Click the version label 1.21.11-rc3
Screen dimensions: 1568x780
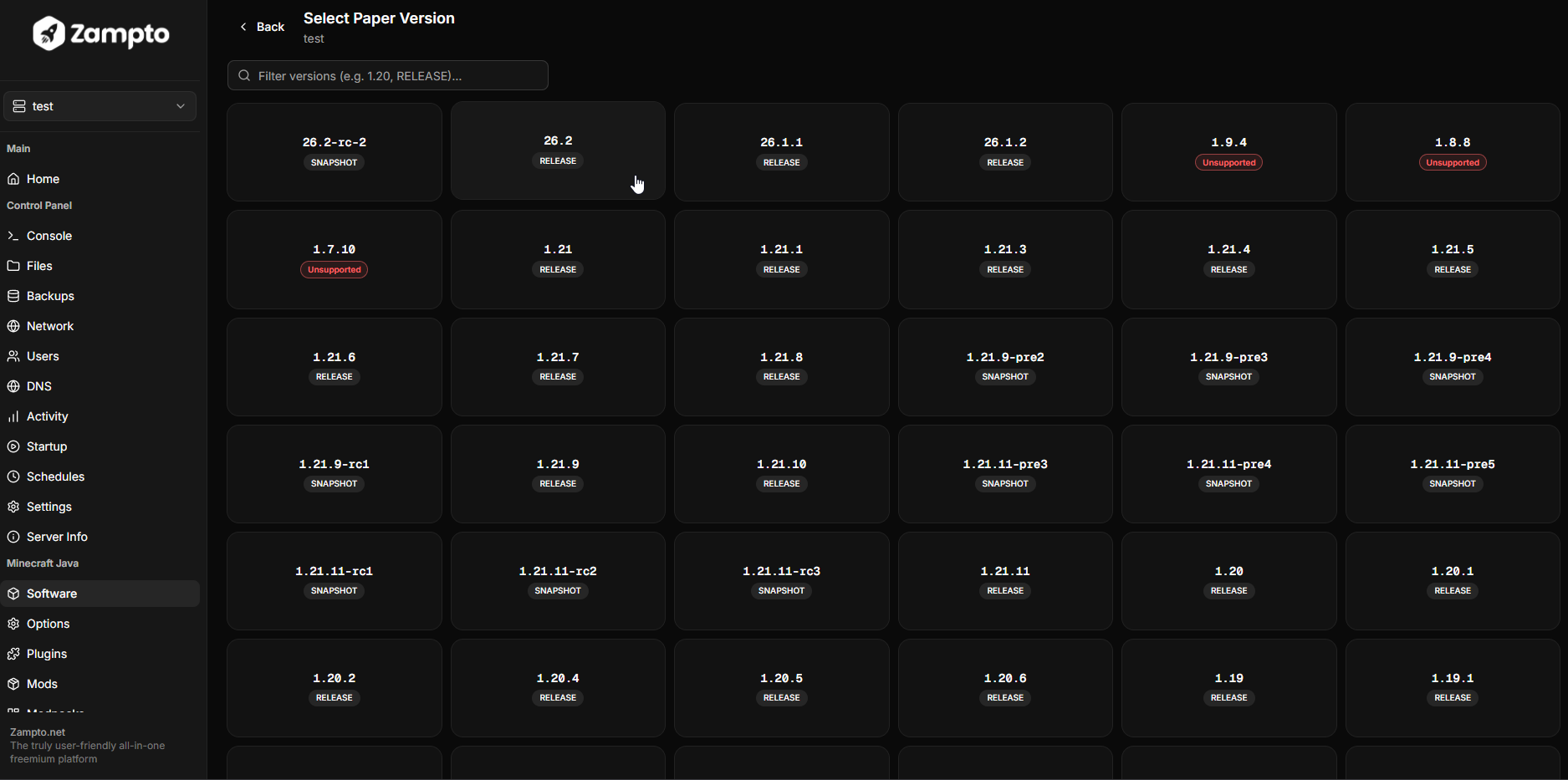coord(782,571)
